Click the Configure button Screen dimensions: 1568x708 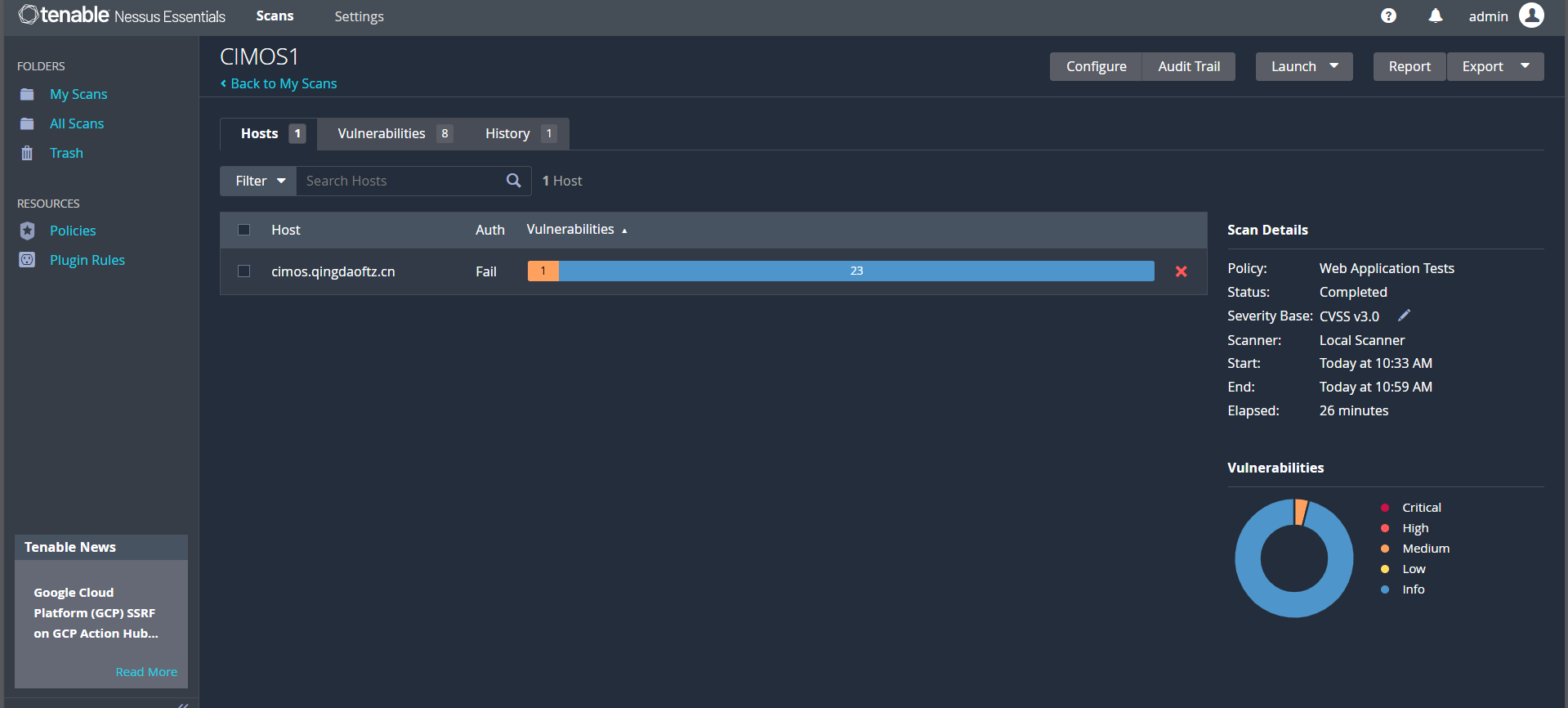[x=1096, y=66]
